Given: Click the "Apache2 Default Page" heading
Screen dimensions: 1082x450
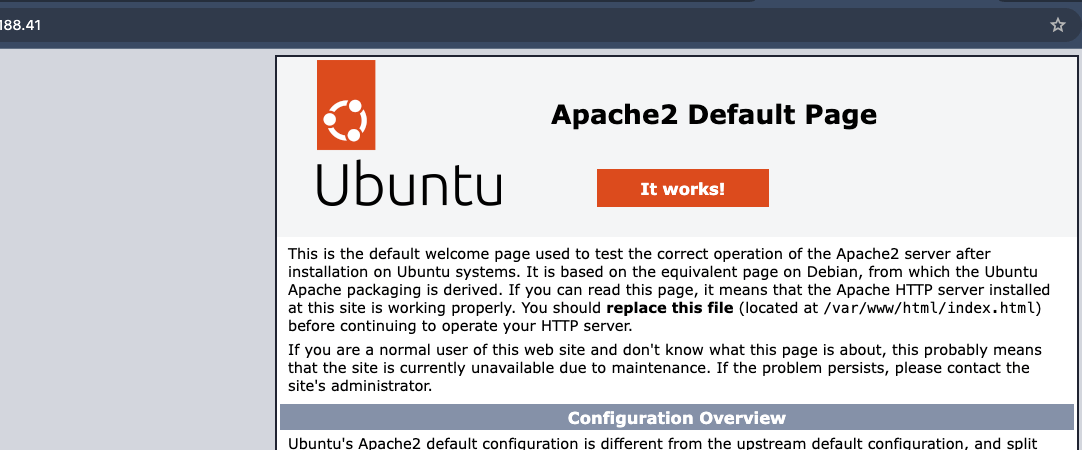Looking at the screenshot, I should tap(713, 115).
